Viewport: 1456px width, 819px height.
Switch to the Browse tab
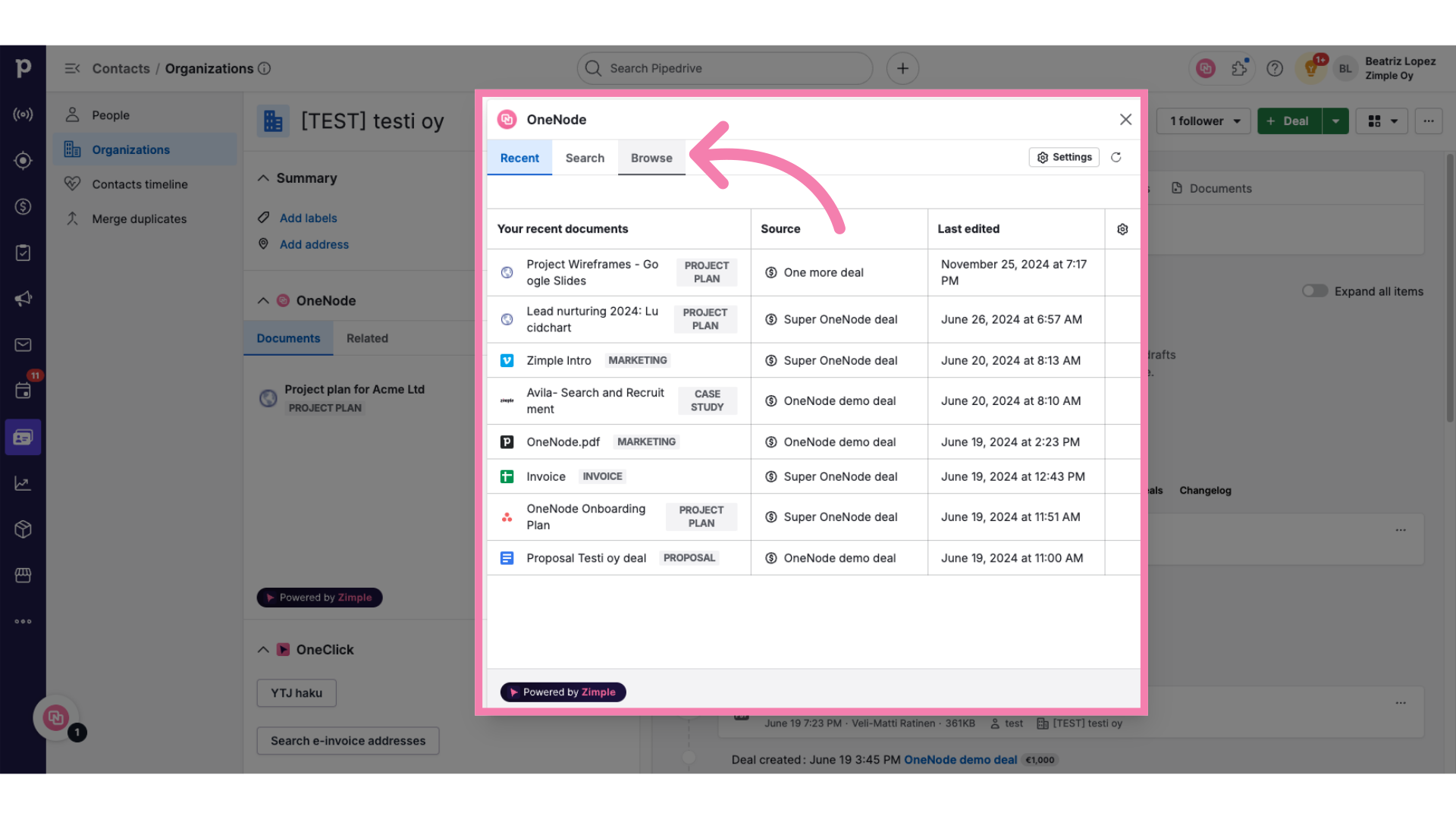(651, 158)
